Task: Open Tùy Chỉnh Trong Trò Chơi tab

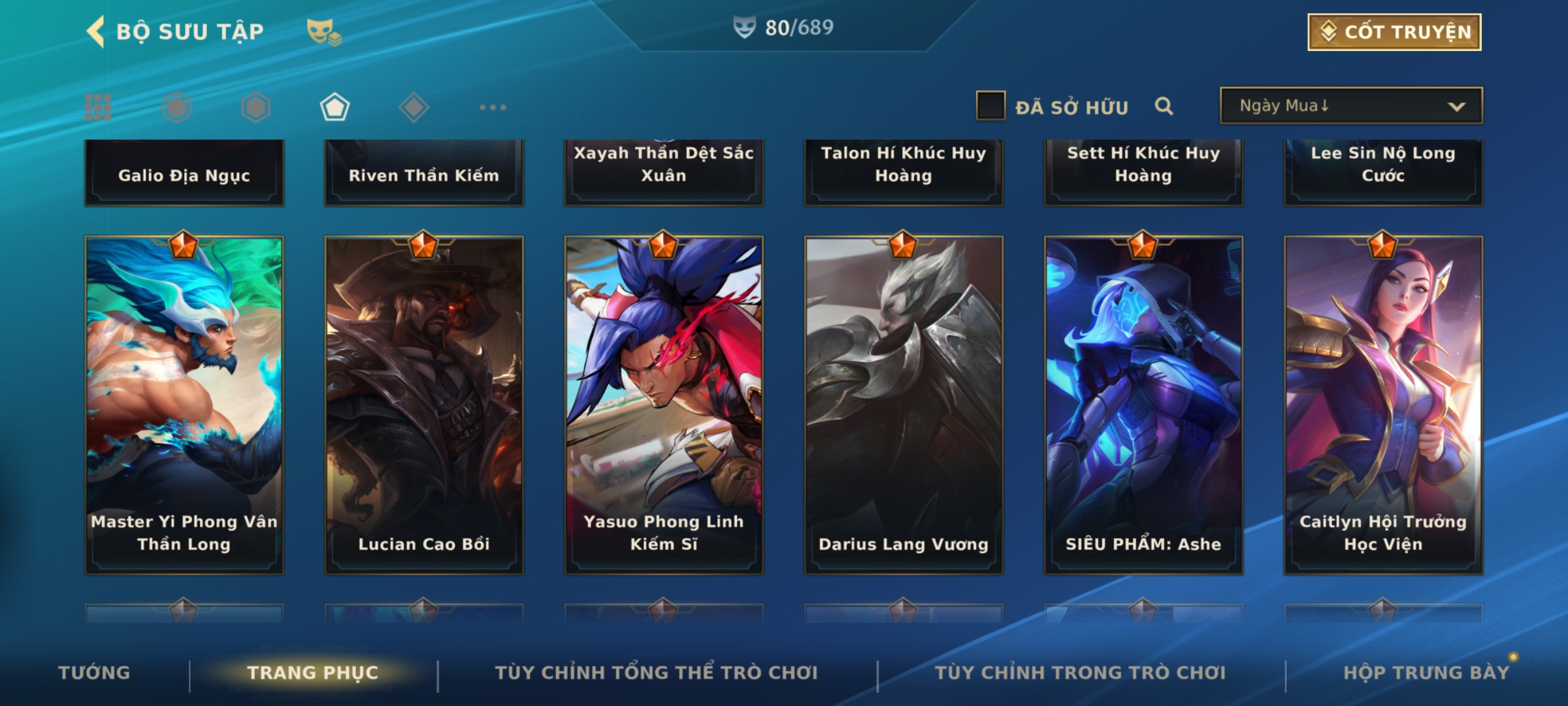Action: (x=1080, y=673)
